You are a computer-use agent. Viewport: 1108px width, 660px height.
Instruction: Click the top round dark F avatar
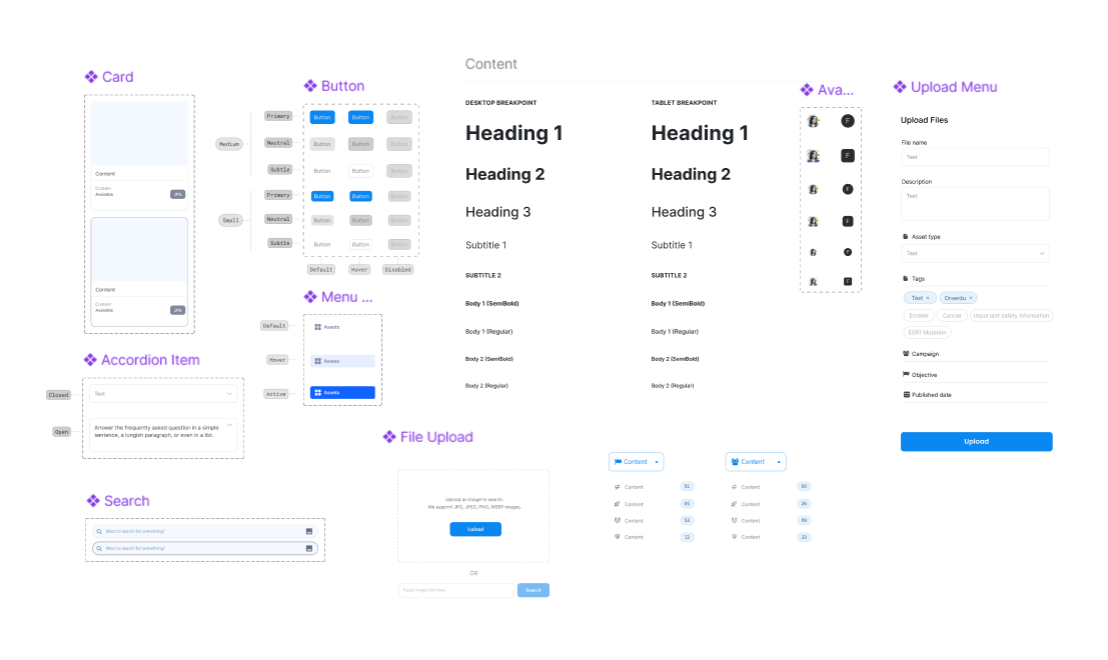pyautogui.click(x=847, y=121)
